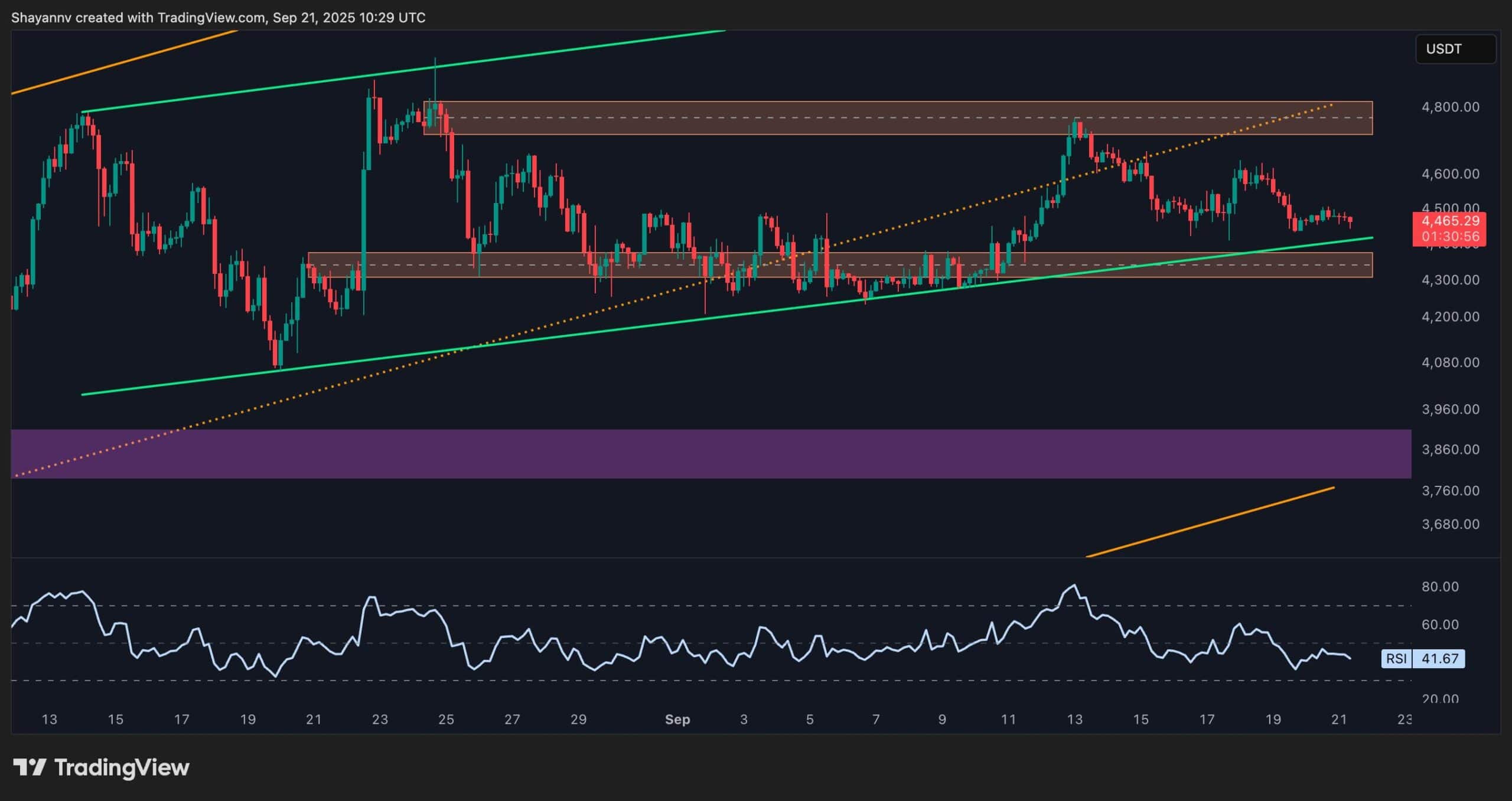Click the USDT currency label box
The height and width of the screenshot is (801, 1512).
(1455, 49)
